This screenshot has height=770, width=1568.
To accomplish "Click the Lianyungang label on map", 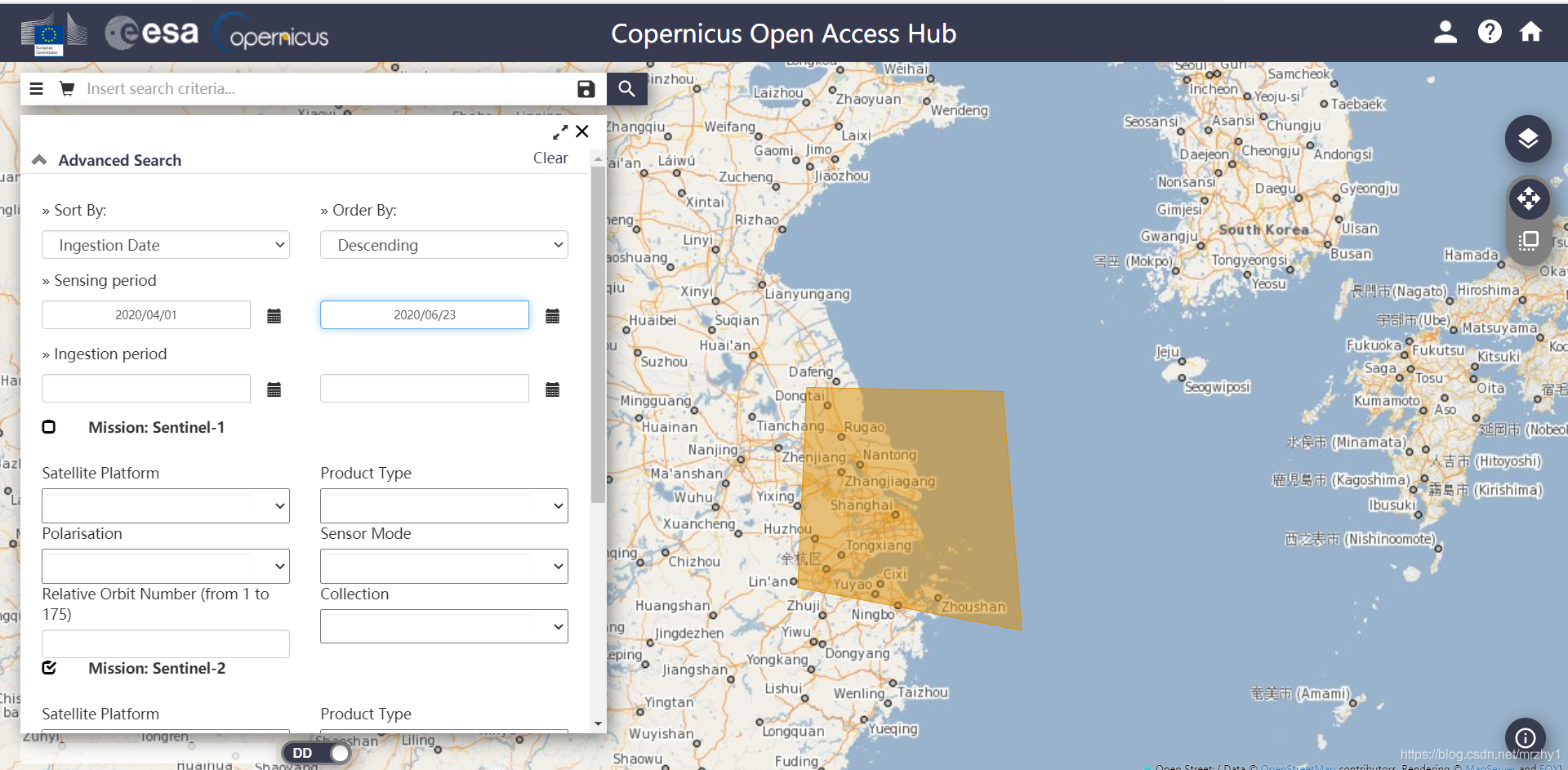I will click(x=808, y=294).
